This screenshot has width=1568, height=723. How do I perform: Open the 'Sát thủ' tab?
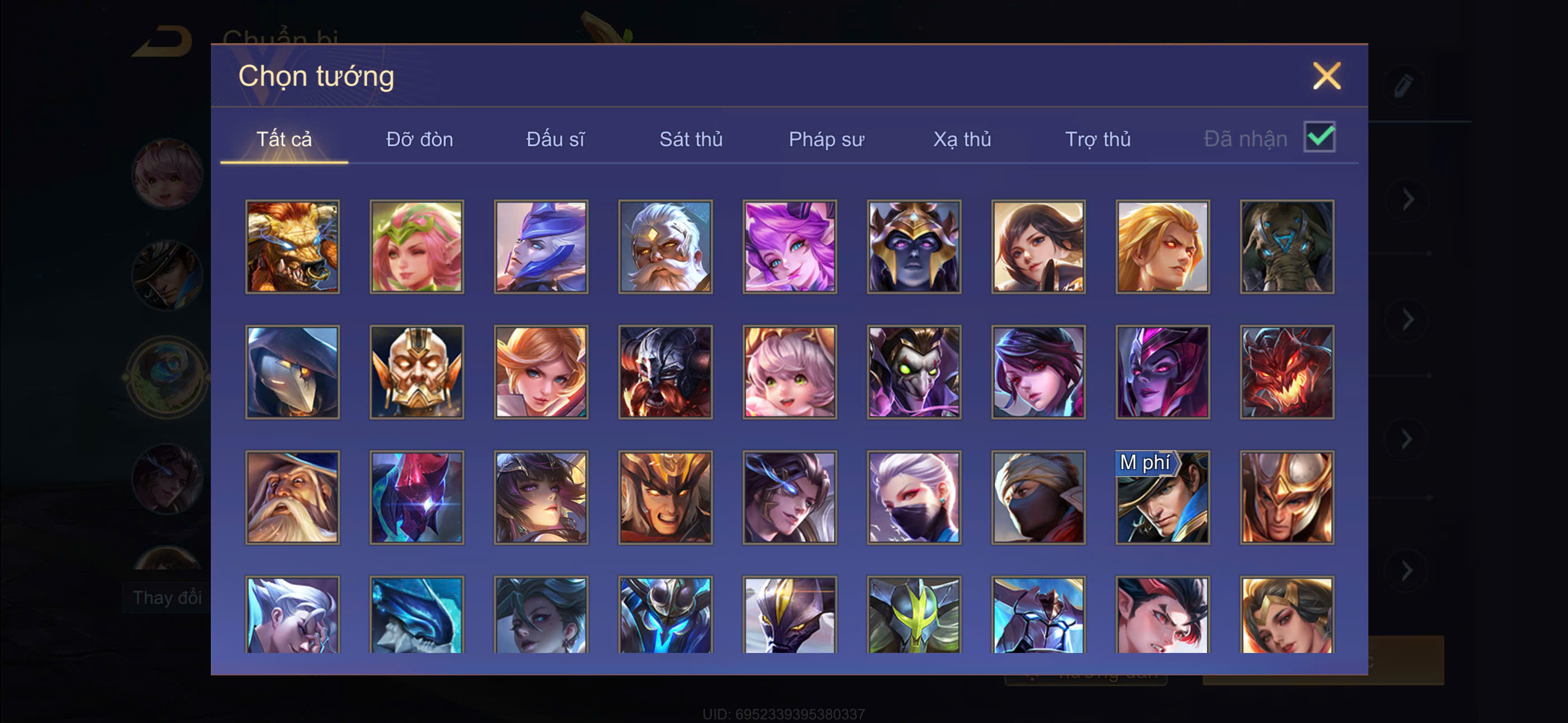click(691, 140)
